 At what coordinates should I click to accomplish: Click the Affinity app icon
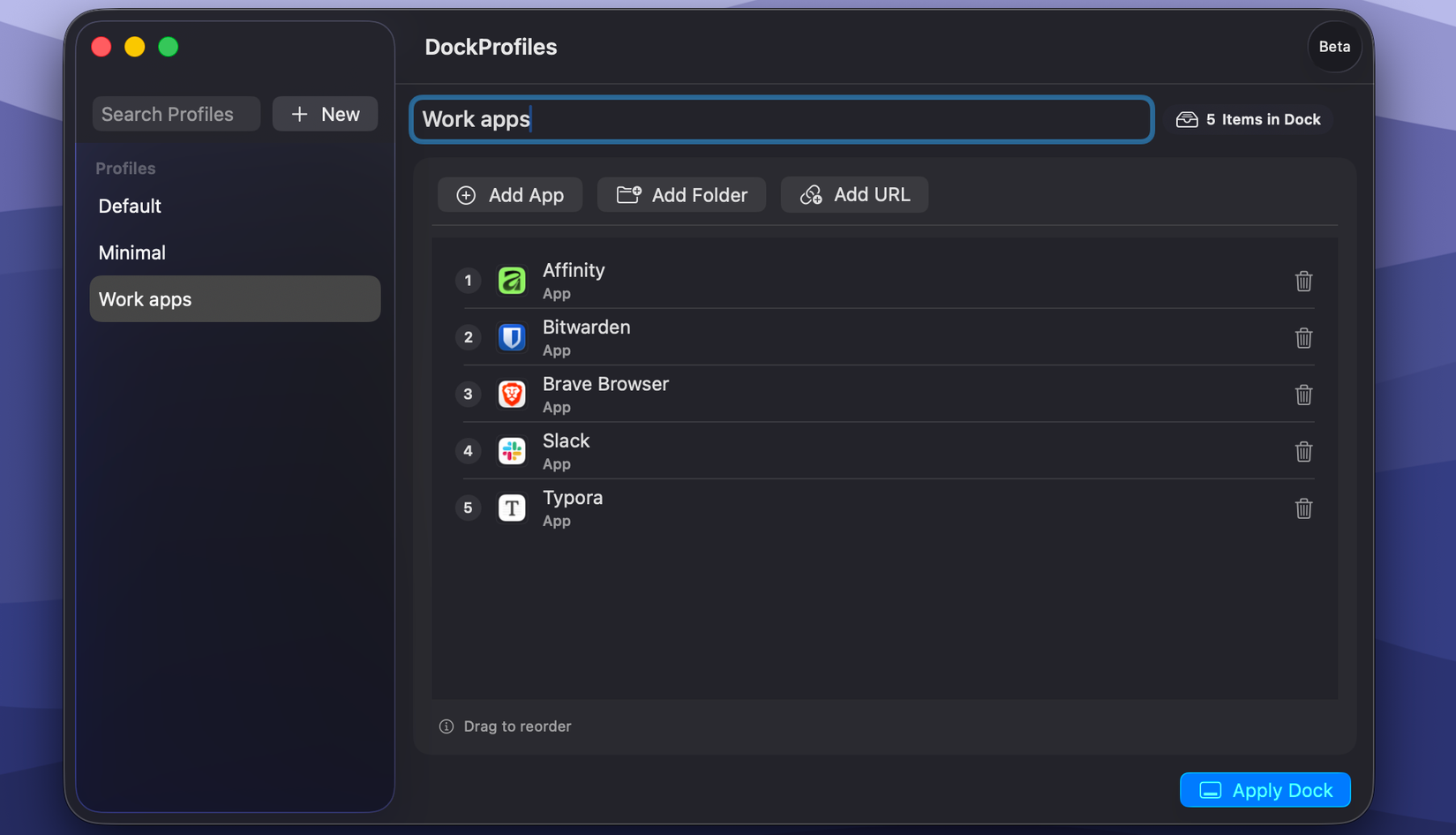[512, 280]
